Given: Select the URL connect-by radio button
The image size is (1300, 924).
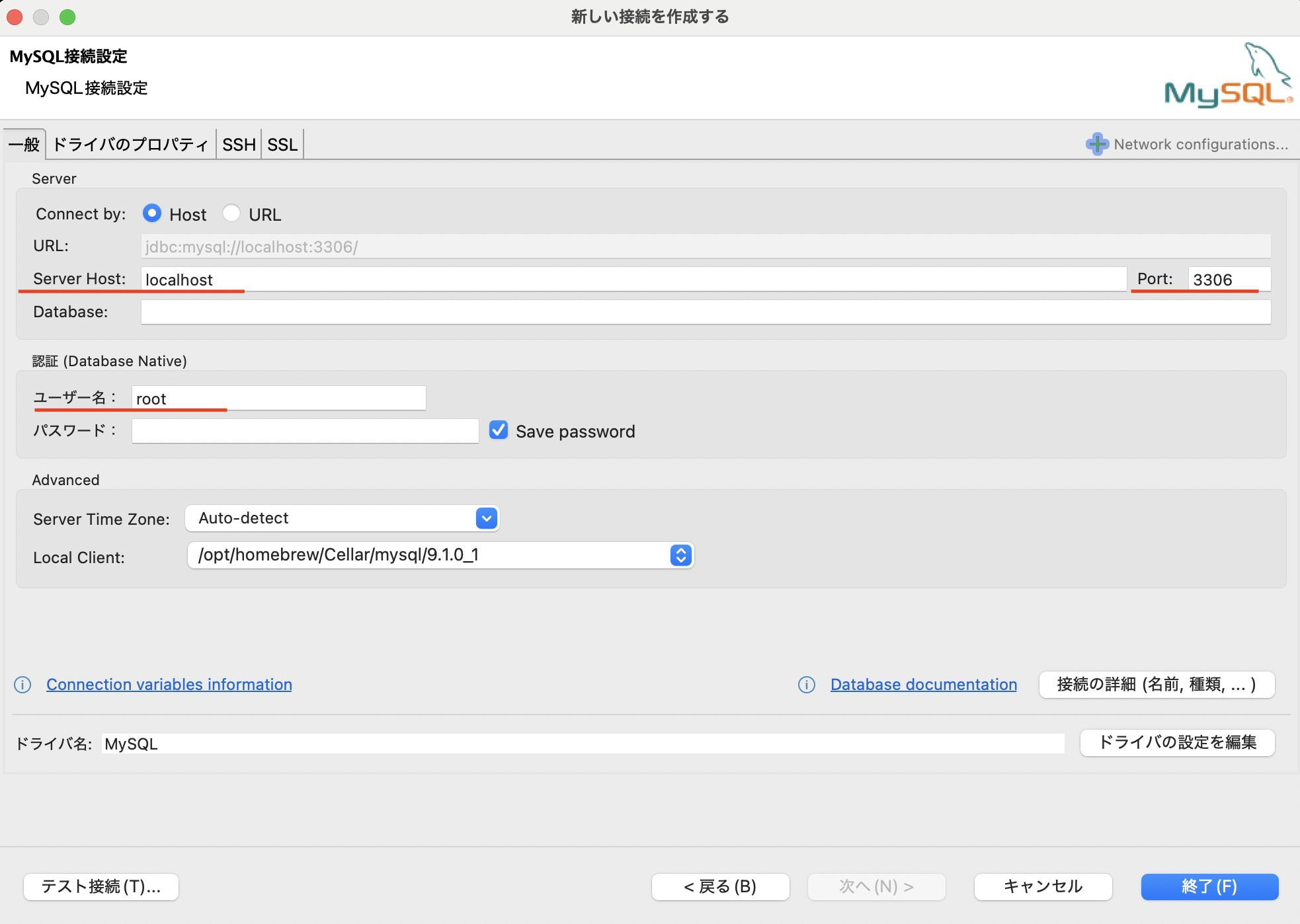Looking at the screenshot, I should pyautogui.click(x=232, y=213).
